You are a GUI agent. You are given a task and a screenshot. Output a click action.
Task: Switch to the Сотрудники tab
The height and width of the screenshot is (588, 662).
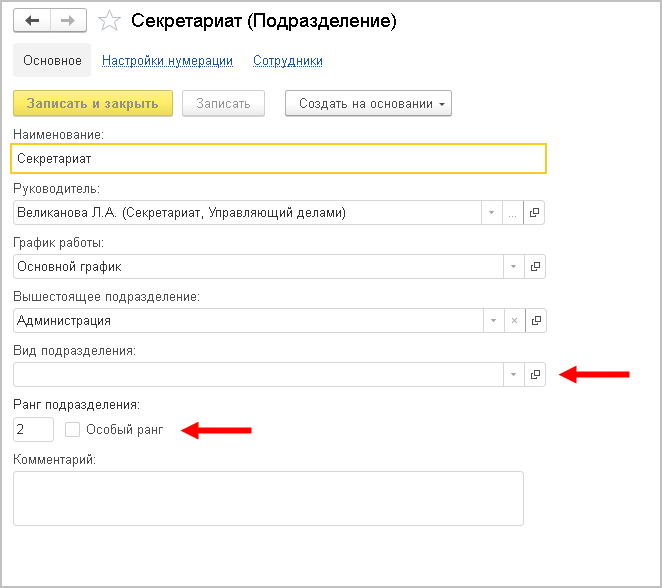point(287,61)
